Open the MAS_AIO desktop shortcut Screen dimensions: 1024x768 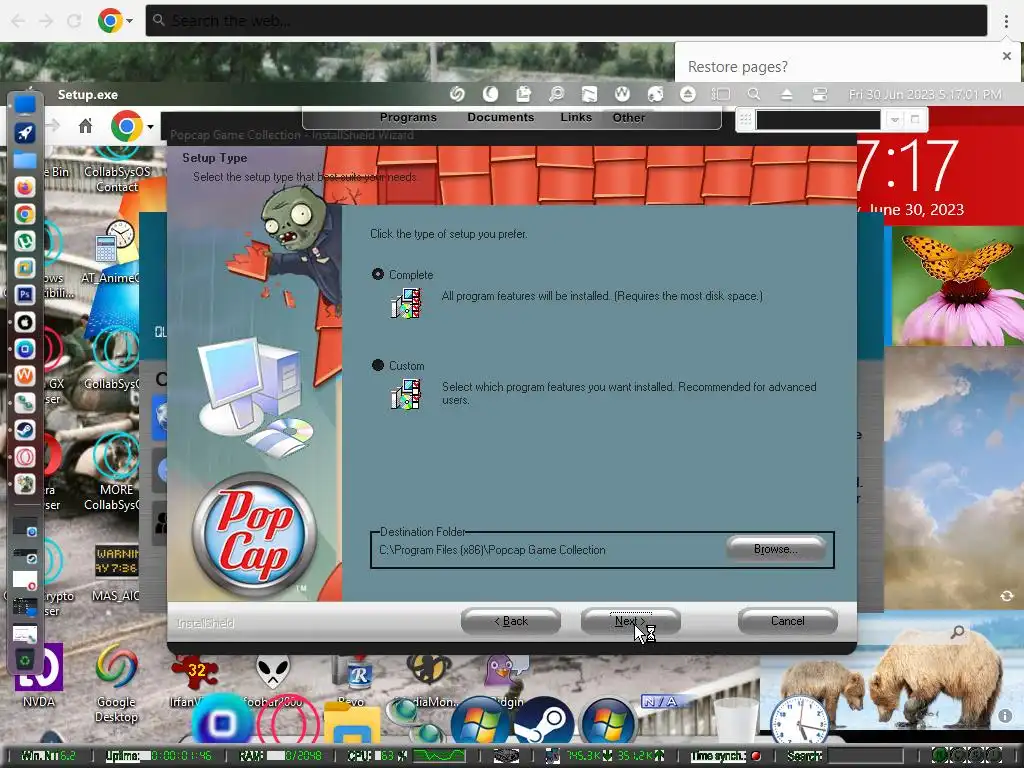(x=116, y=572)
